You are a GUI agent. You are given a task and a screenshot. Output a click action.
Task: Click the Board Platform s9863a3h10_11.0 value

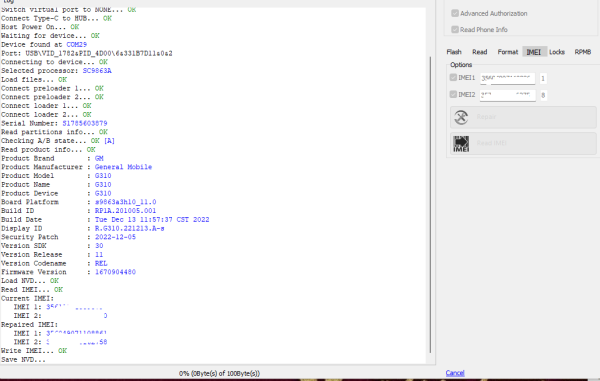pyautogui.click(x=126, y=202)
